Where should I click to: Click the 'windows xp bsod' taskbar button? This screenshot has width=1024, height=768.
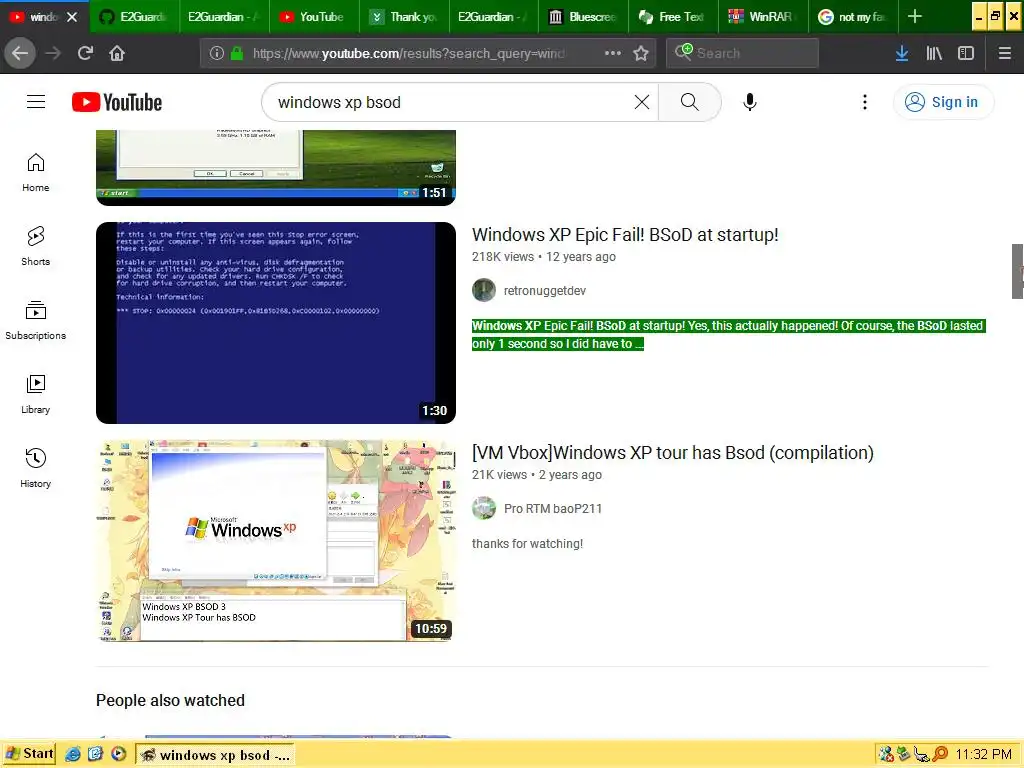[x=216, y=755]
